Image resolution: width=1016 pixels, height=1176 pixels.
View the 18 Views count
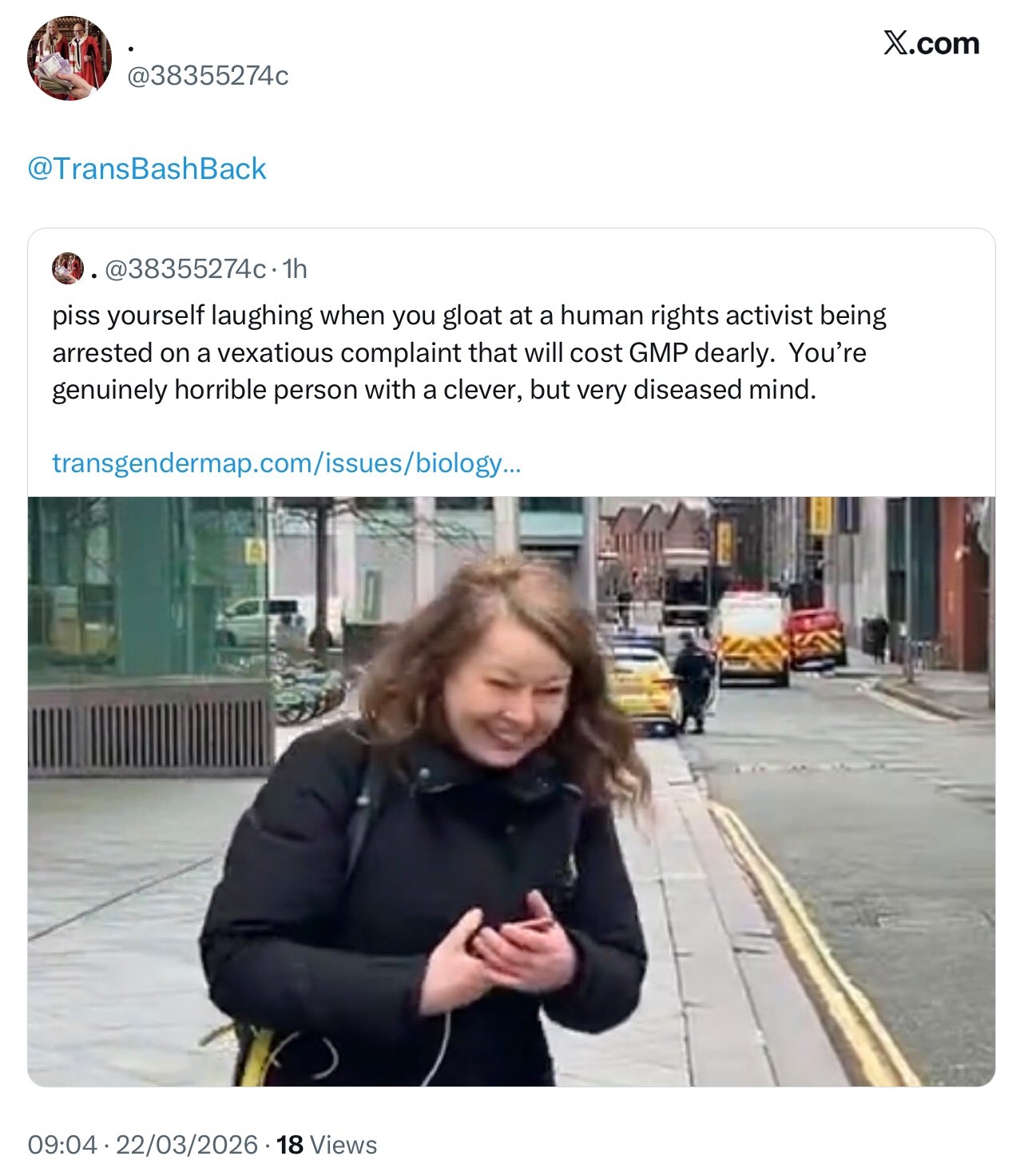pos(327,1145)
